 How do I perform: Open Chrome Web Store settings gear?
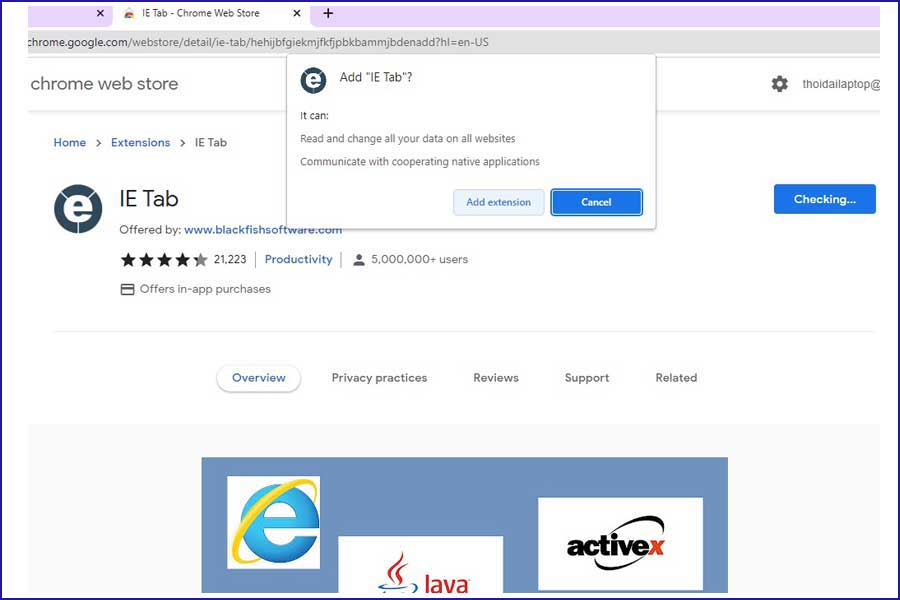point(779,84)
